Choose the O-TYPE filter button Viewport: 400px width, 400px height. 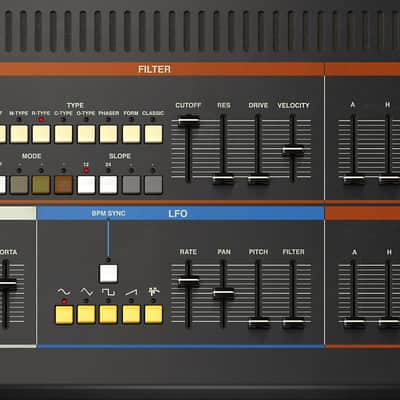(x=86, y=134)
